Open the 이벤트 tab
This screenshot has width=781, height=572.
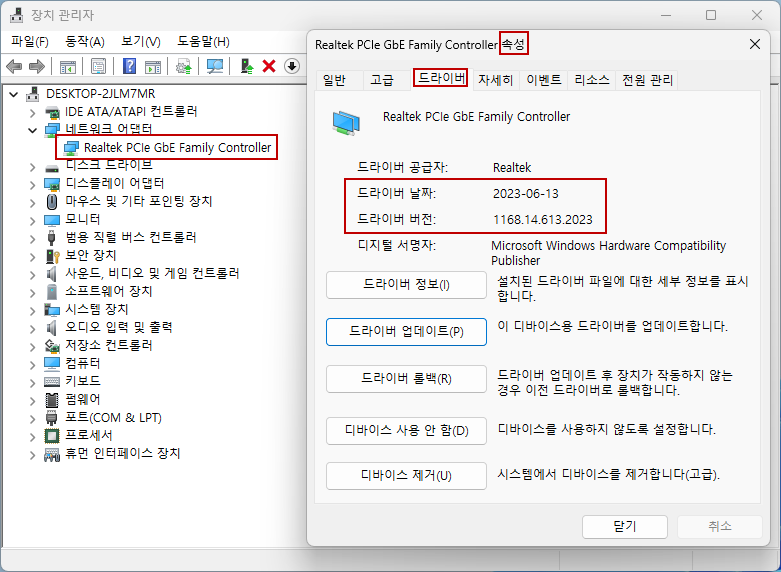pos(543,80)
